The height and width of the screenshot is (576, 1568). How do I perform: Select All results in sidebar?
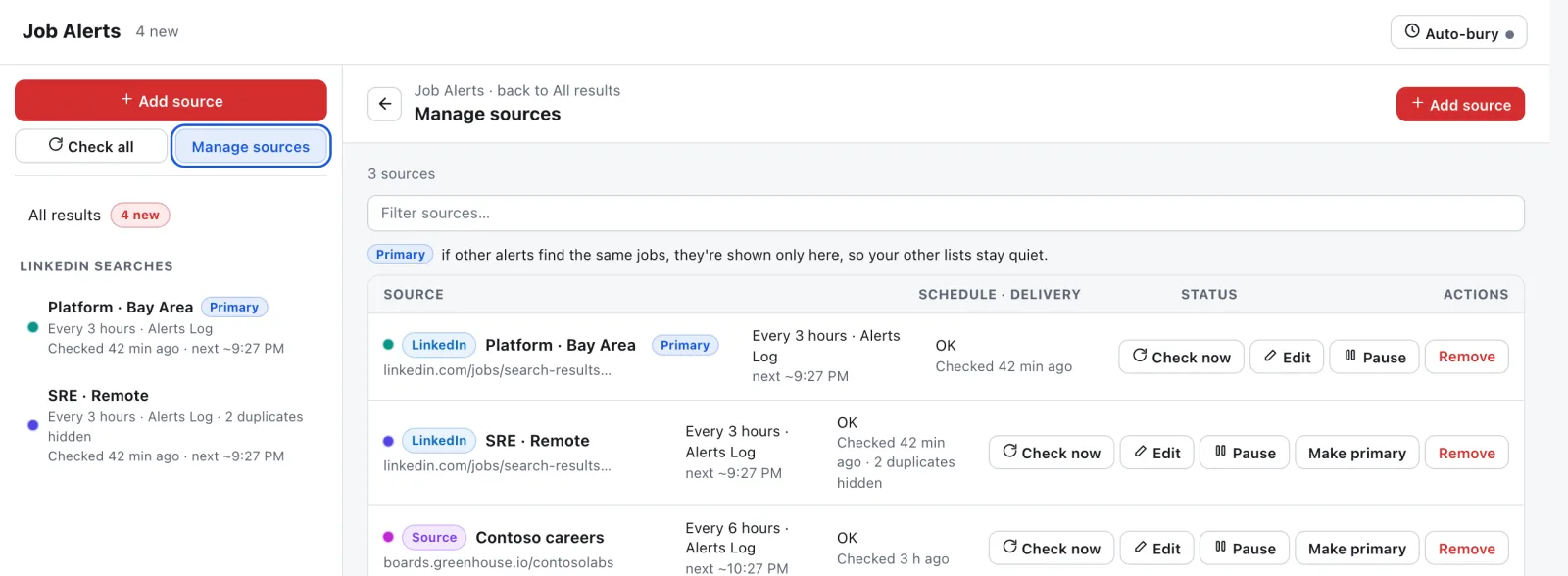[65, 215]
